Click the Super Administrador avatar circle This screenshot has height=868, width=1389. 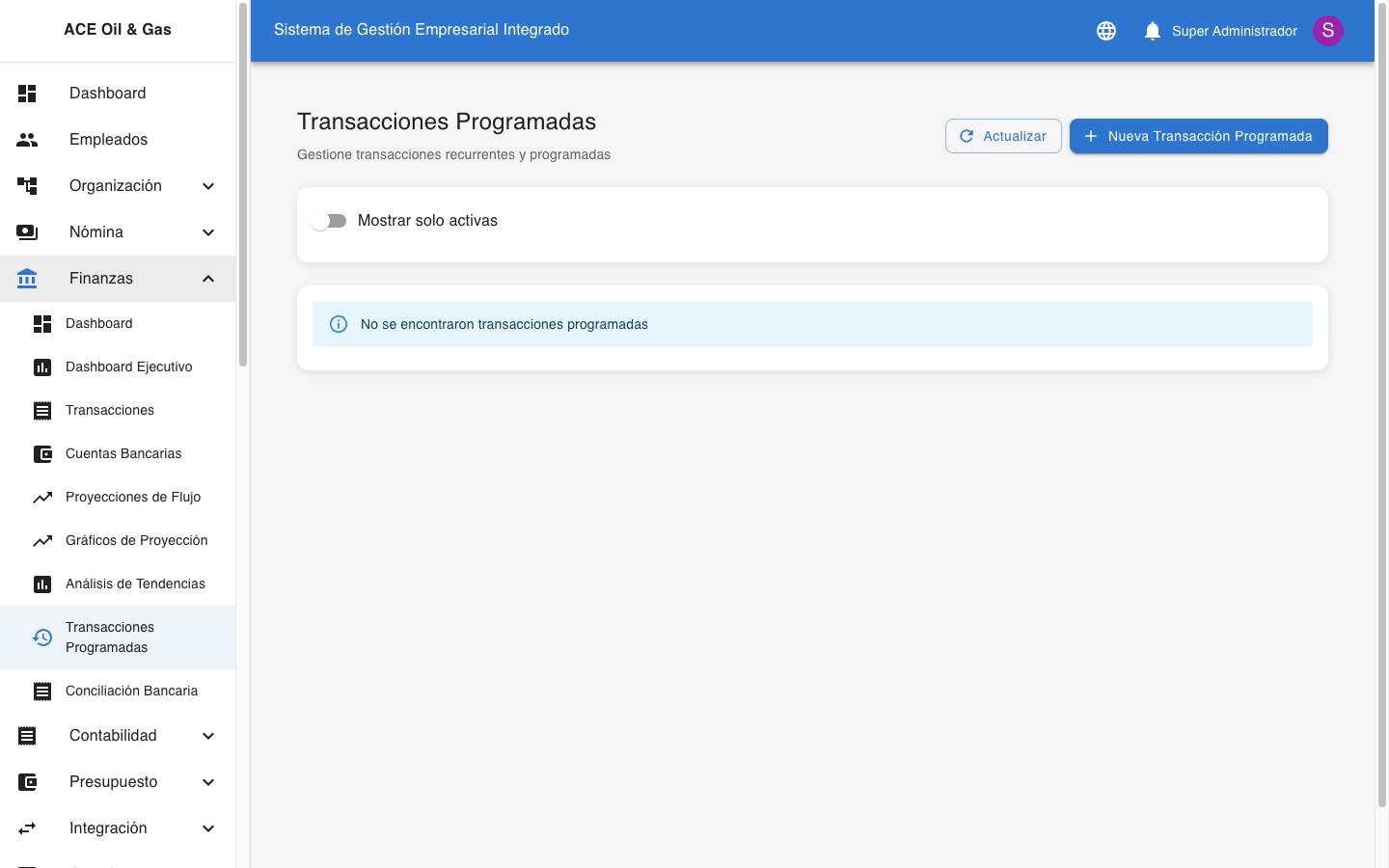click(1328, 30)
